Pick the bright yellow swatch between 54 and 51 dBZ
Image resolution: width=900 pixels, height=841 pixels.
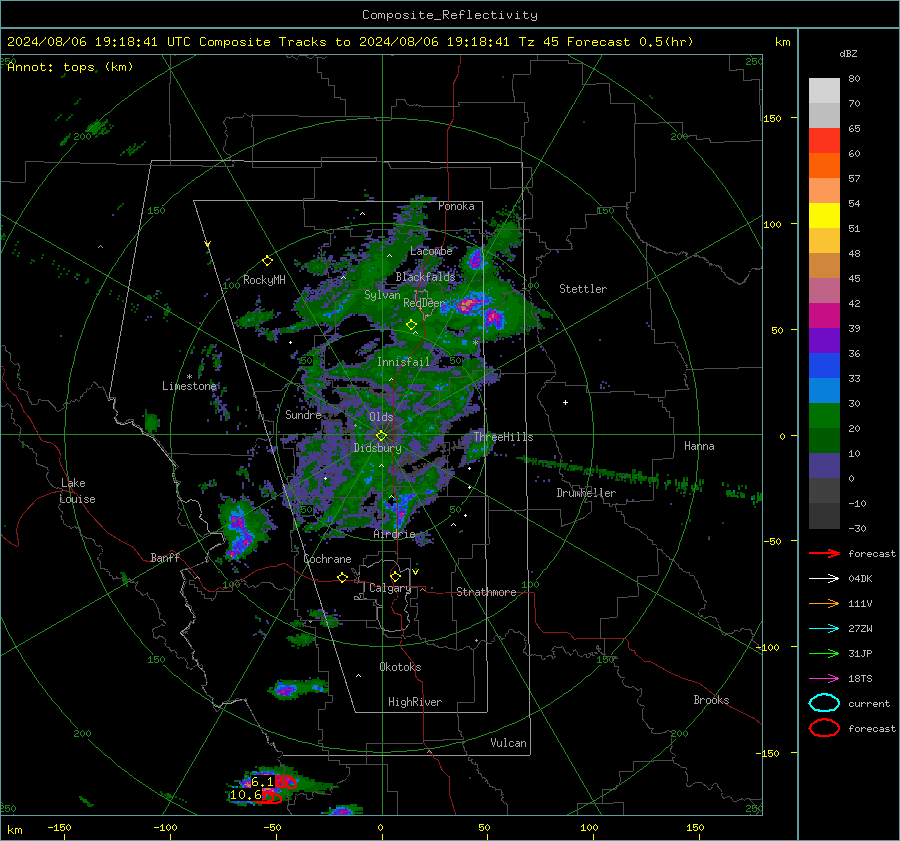(x=824, y=216)
